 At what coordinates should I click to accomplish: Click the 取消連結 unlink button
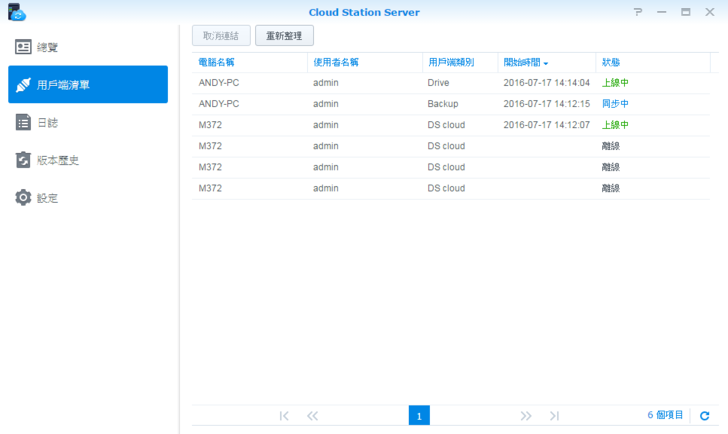click(x=220, y=36)
